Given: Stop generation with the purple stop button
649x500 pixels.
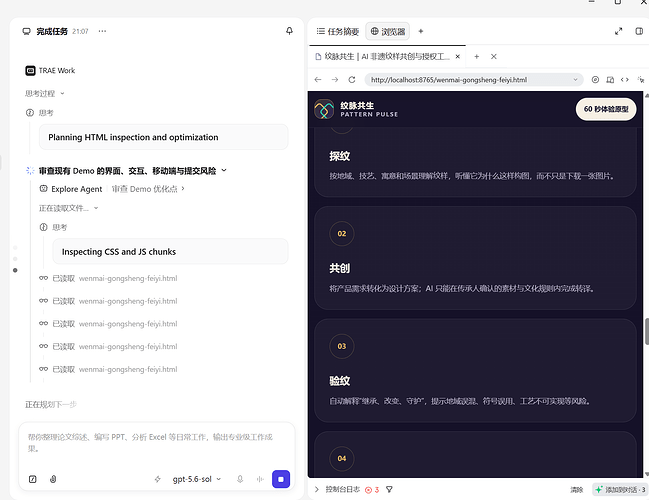Looking at the screenshot, I should coord(281,479).
